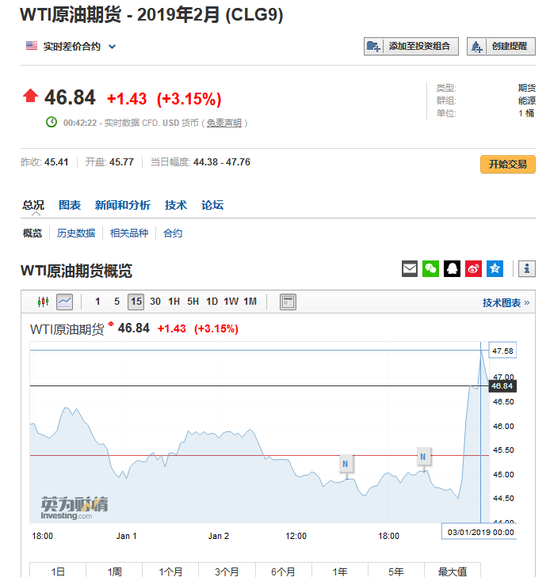The image size is (550, 577).
Task: Open the 免责声明 disclaimer link
Action: click(224, 123)
